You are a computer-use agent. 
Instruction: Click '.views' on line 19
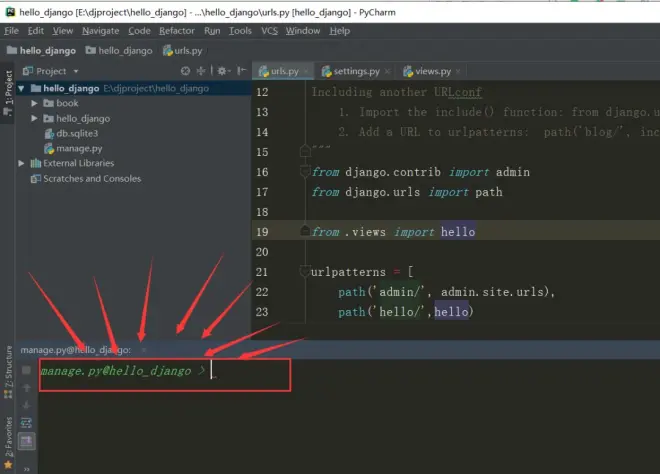click(x=365, y=232)
